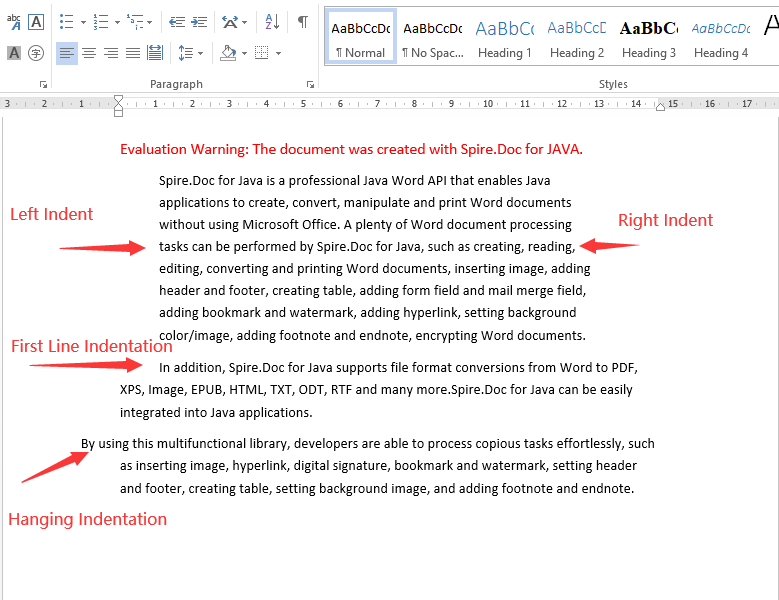Click the Multilevel List icon

(x=135, y=22)
